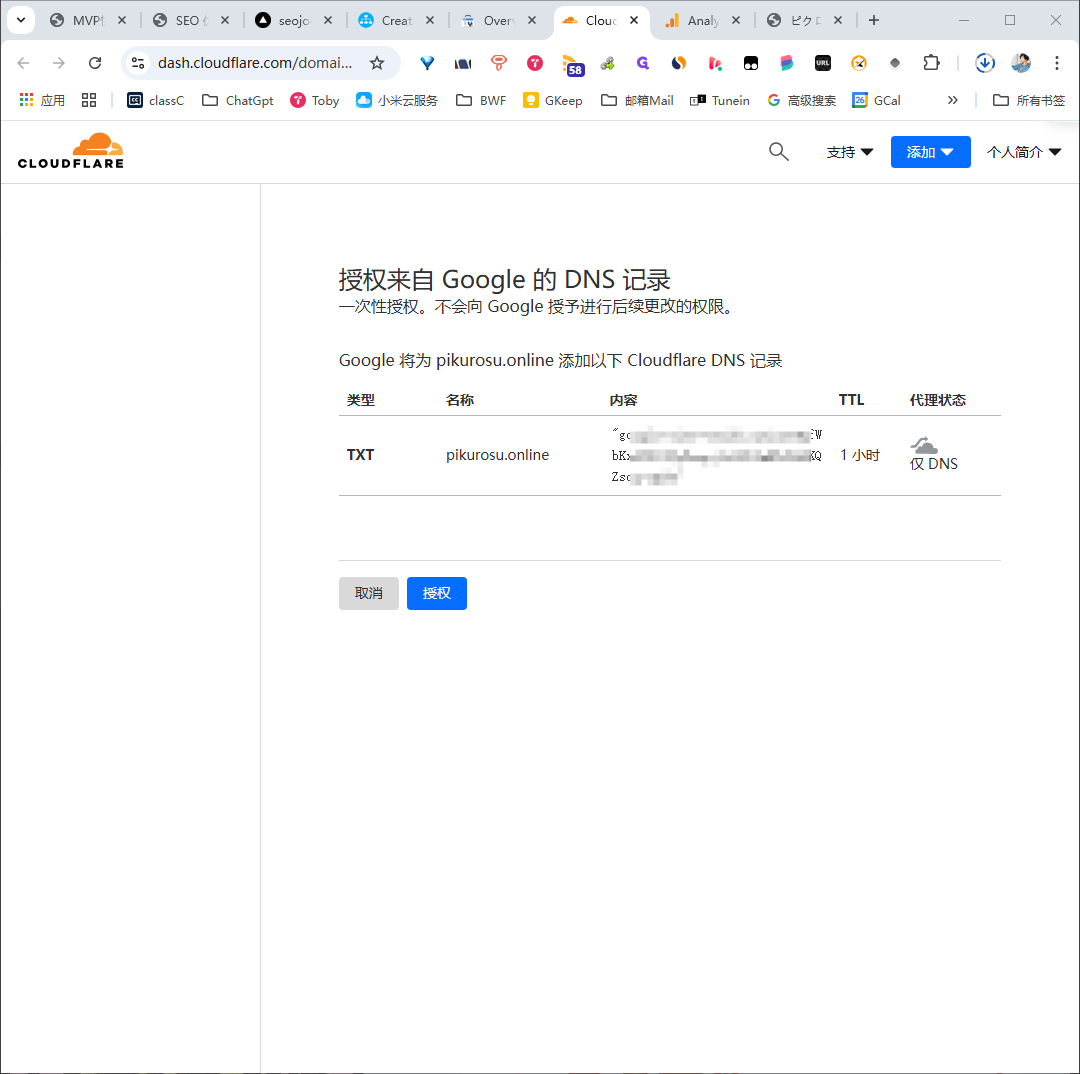Click the 仅 DNS cloud proxy icon
This screenshot has height=1074, width=1080.
pos(924,444)
